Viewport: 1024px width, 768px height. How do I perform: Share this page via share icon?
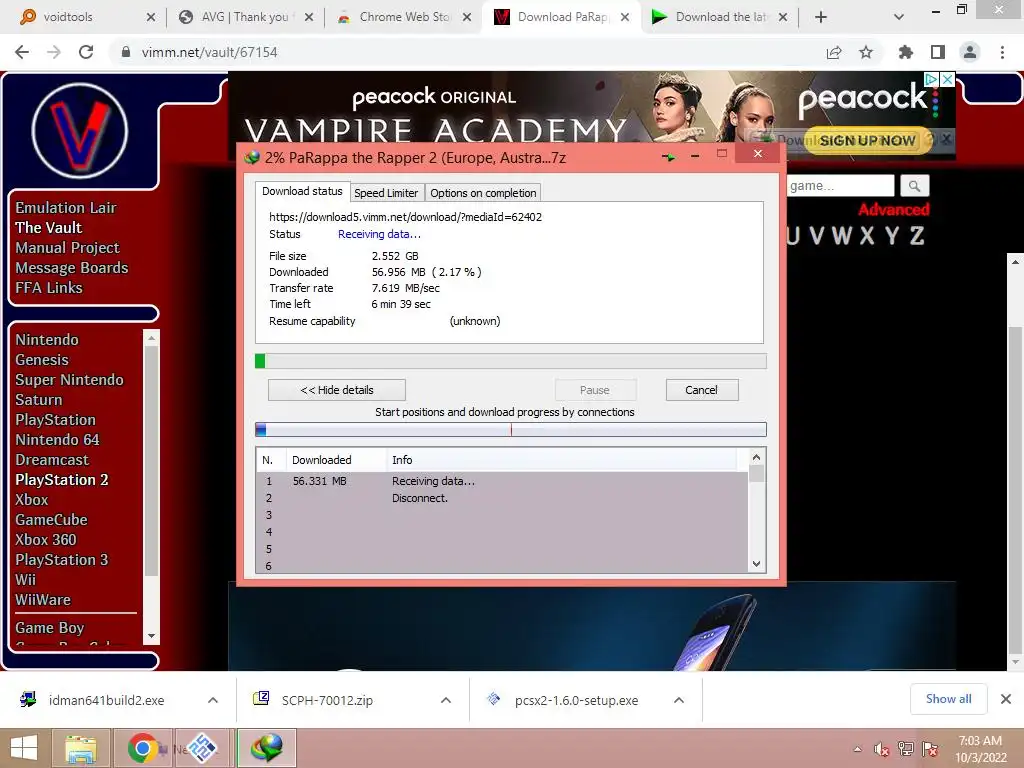click(x=834, y=52)
